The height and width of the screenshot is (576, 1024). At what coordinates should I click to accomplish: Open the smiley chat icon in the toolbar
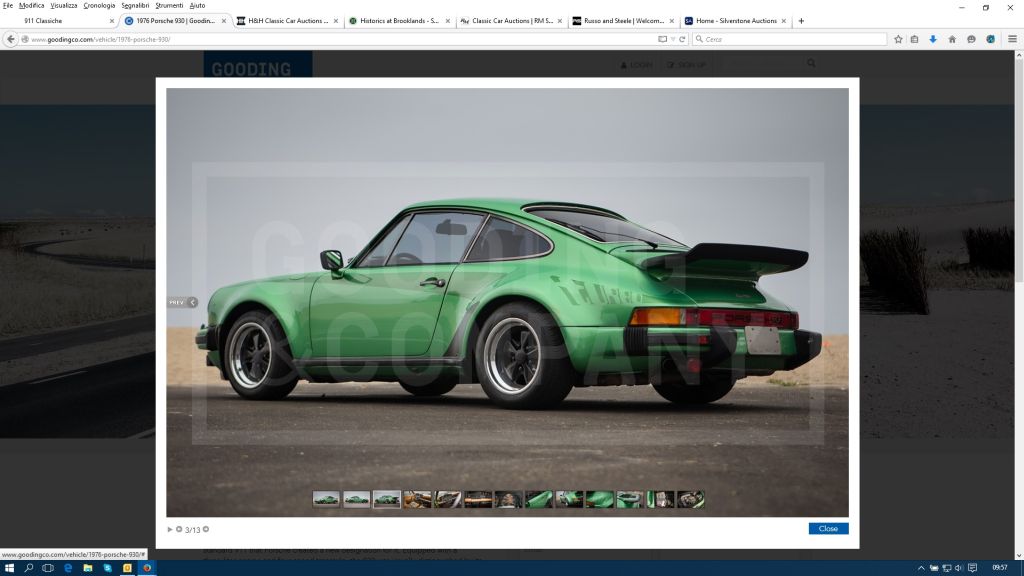tap(972, 39)
